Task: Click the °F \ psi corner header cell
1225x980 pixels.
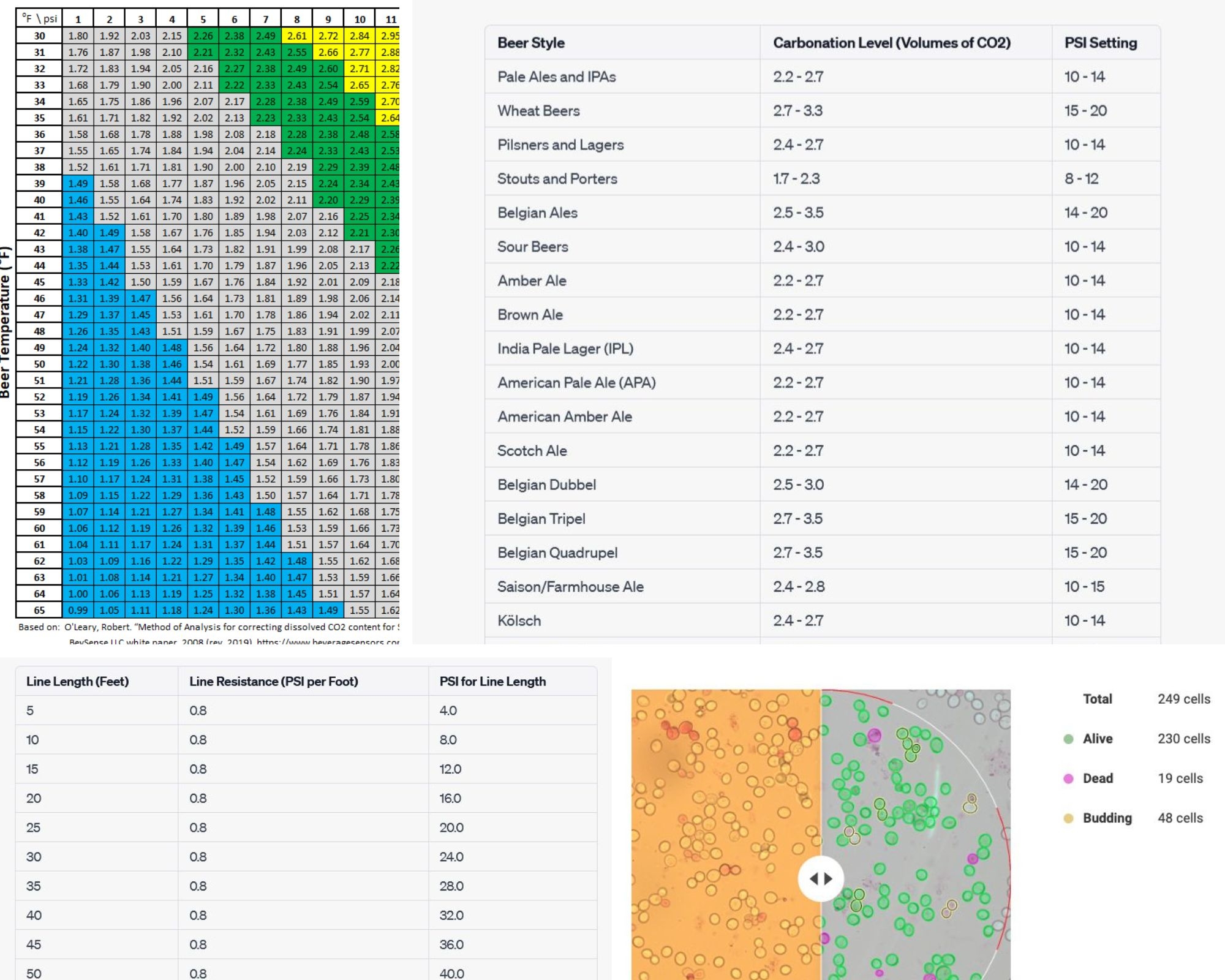Action: [39, 18]
